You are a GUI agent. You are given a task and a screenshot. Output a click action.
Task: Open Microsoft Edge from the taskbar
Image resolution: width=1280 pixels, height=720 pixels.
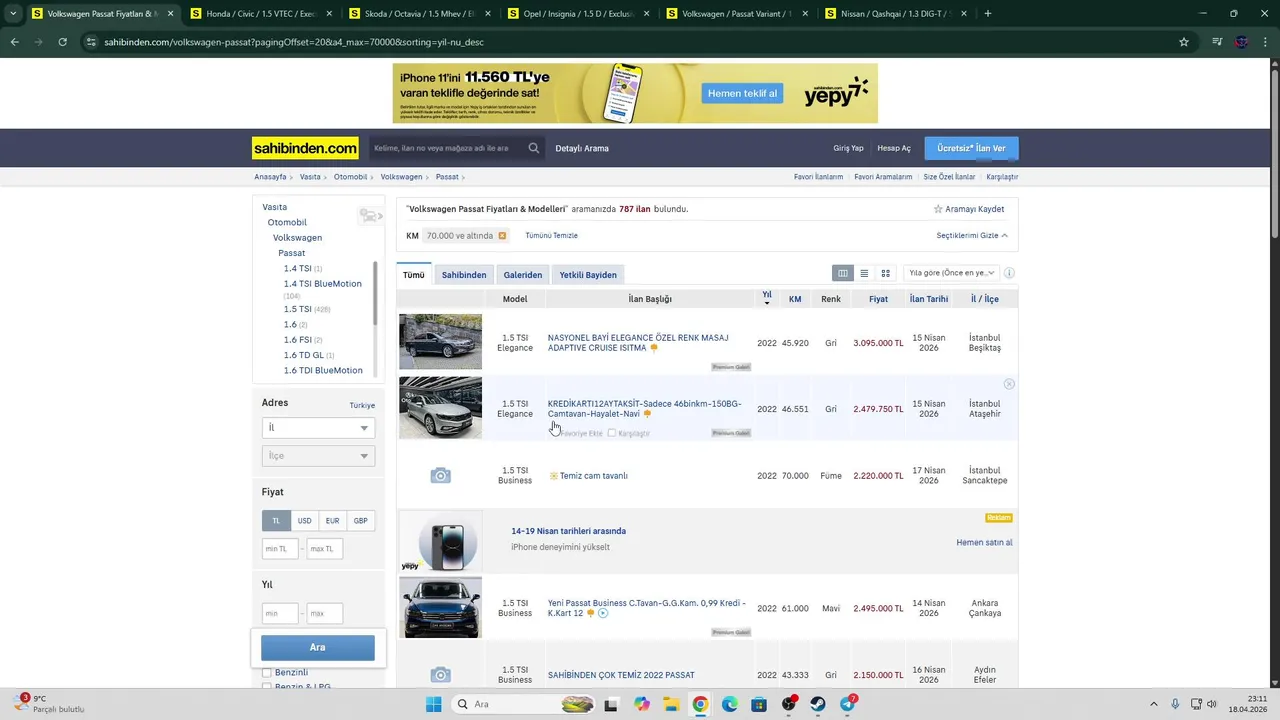pos(730,704)
